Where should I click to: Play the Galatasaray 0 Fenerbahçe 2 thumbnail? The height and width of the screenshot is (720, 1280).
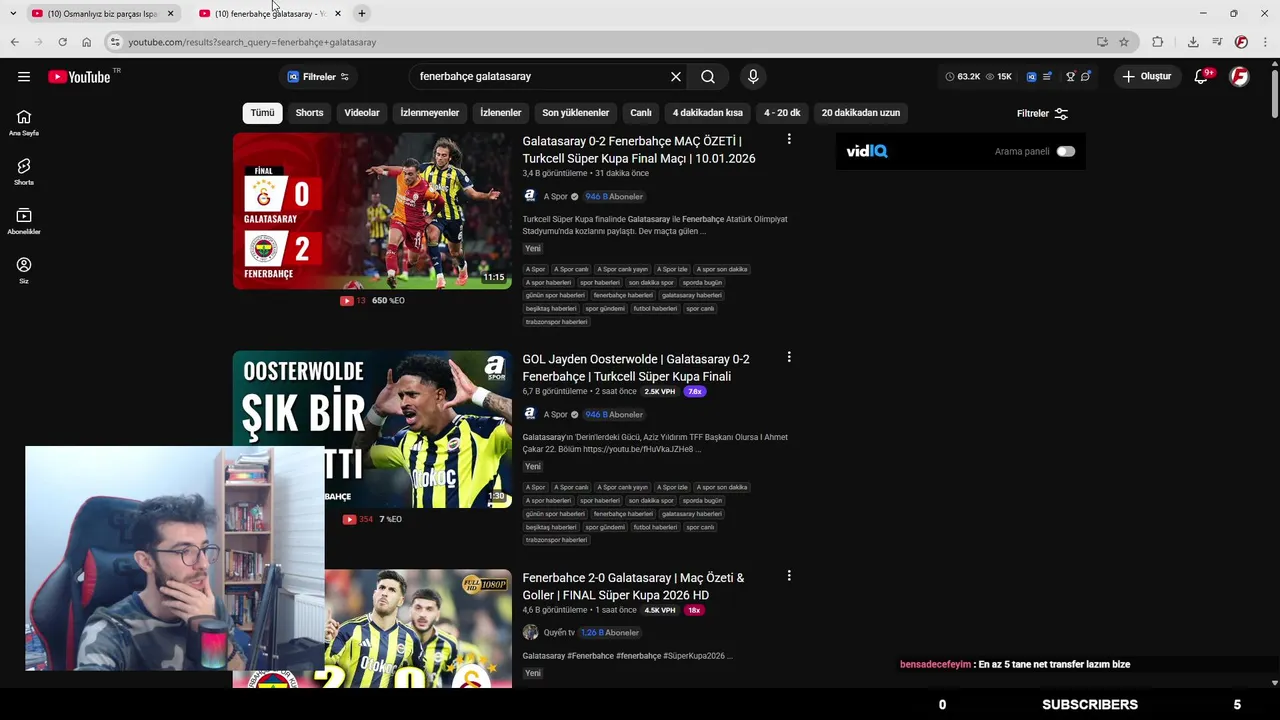click(x=372, y=211)
